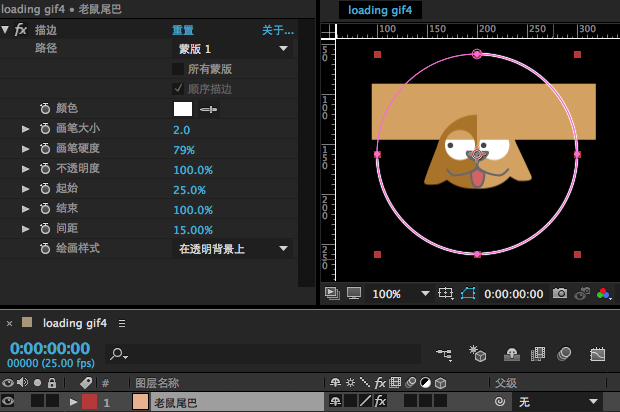Toggle the 起始 stopwatch
620x412 pixels.
coord(45,188)
